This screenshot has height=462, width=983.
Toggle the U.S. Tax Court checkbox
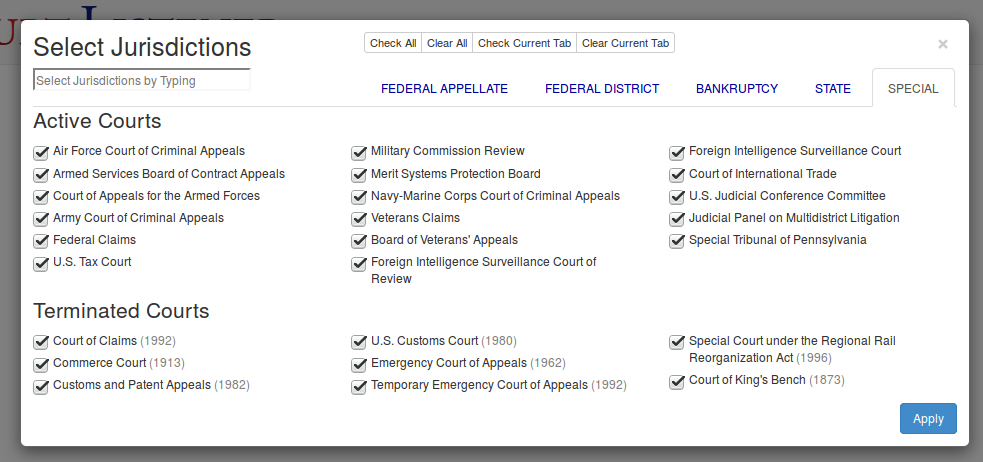[x=41, y=263]
